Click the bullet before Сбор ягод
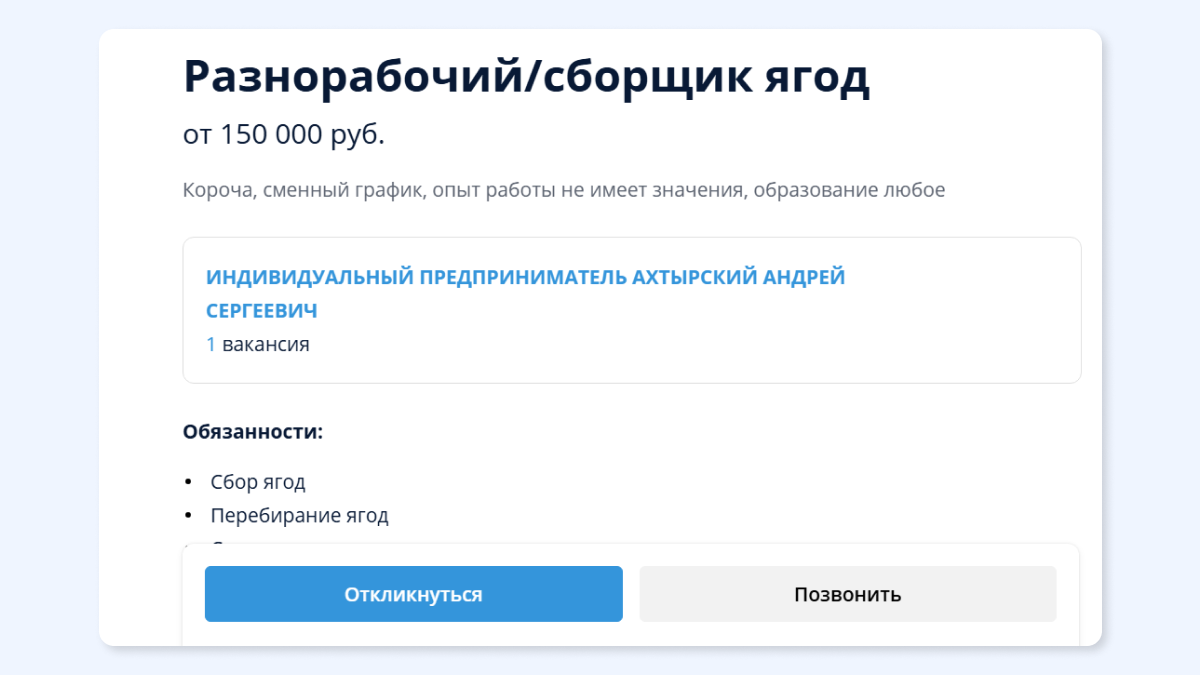The height and width of the screenshot is (675, 1200). tap(188, 482)
